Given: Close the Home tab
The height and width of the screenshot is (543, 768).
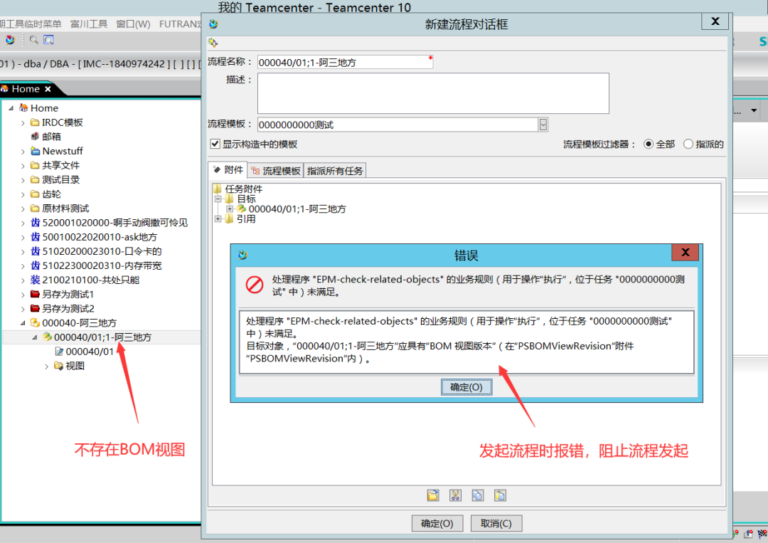Looking at the screenshot, I should 48,89.
